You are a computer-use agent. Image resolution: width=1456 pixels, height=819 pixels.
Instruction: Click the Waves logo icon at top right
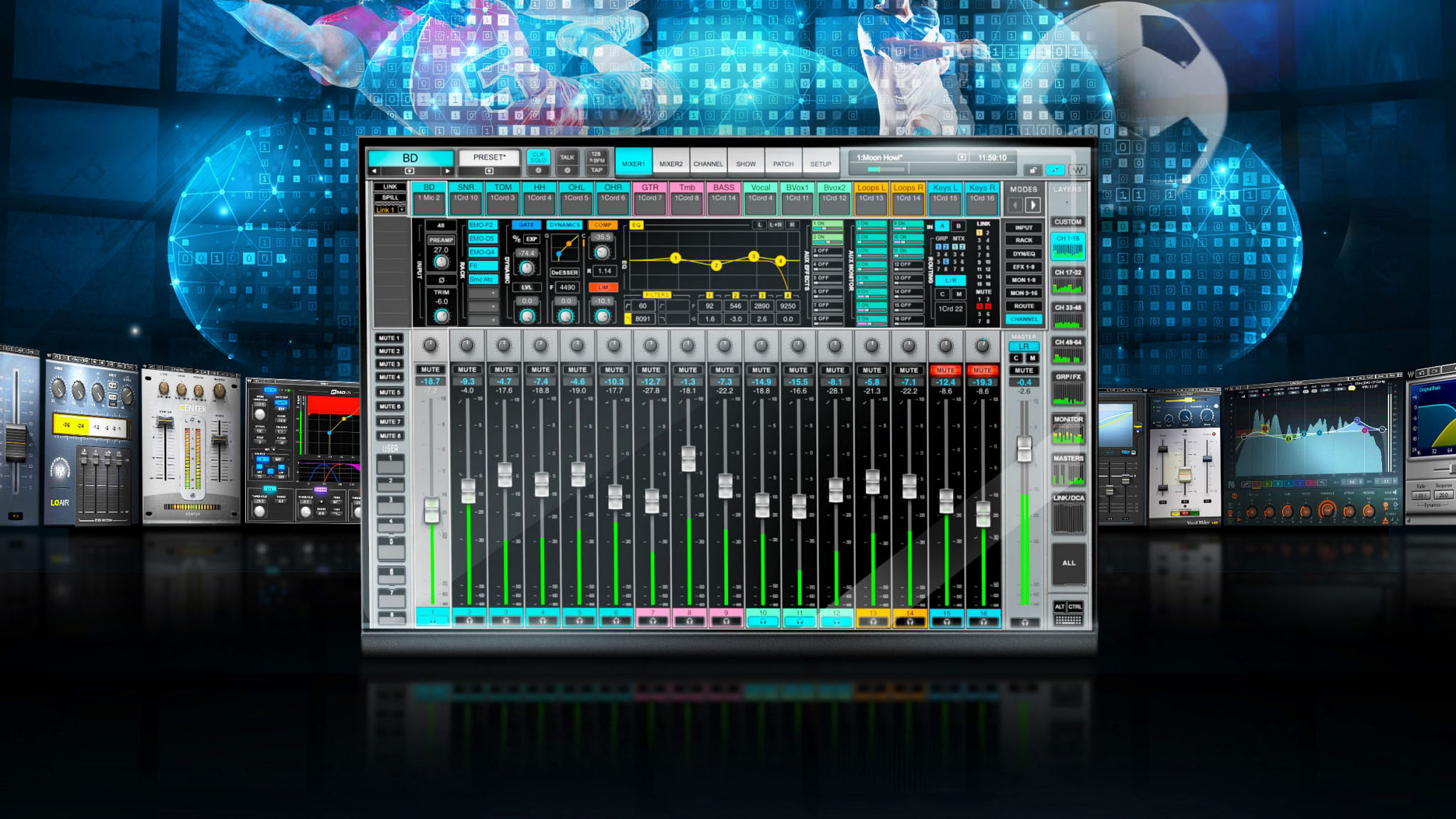pos(1078,170)
